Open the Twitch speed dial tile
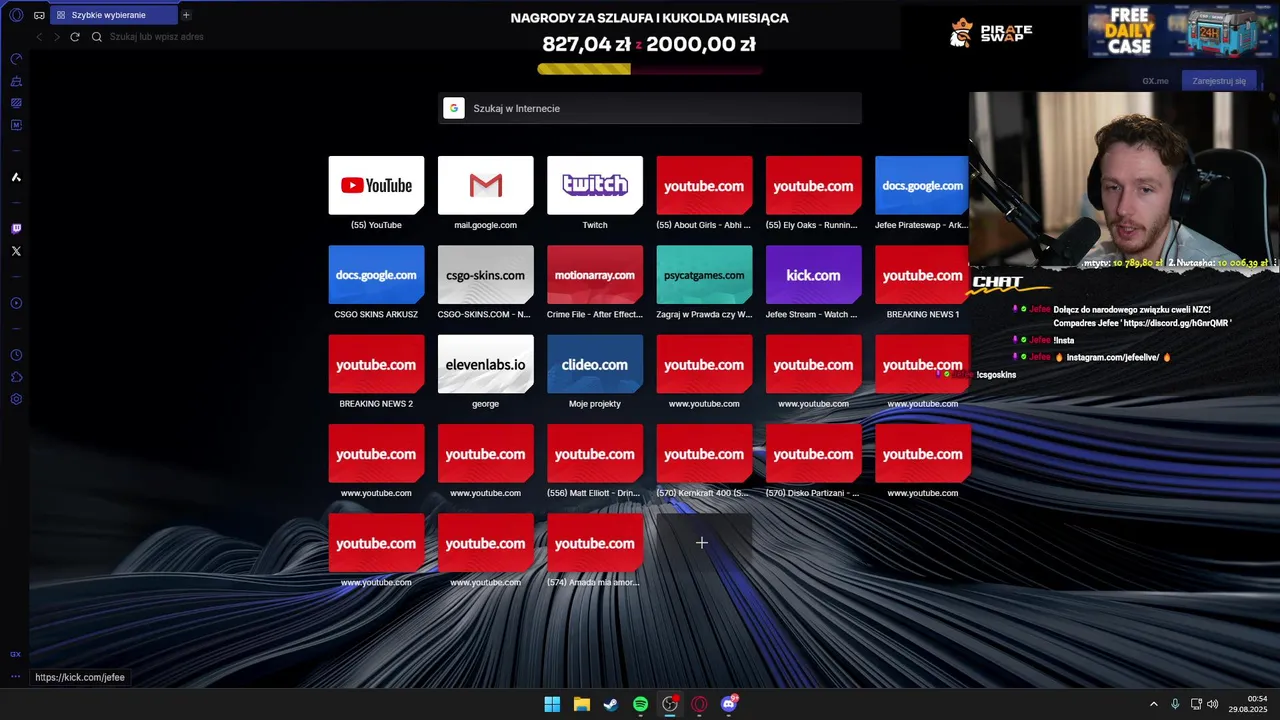The height and width of the screenshot is (720, 1280). [595, 185]
